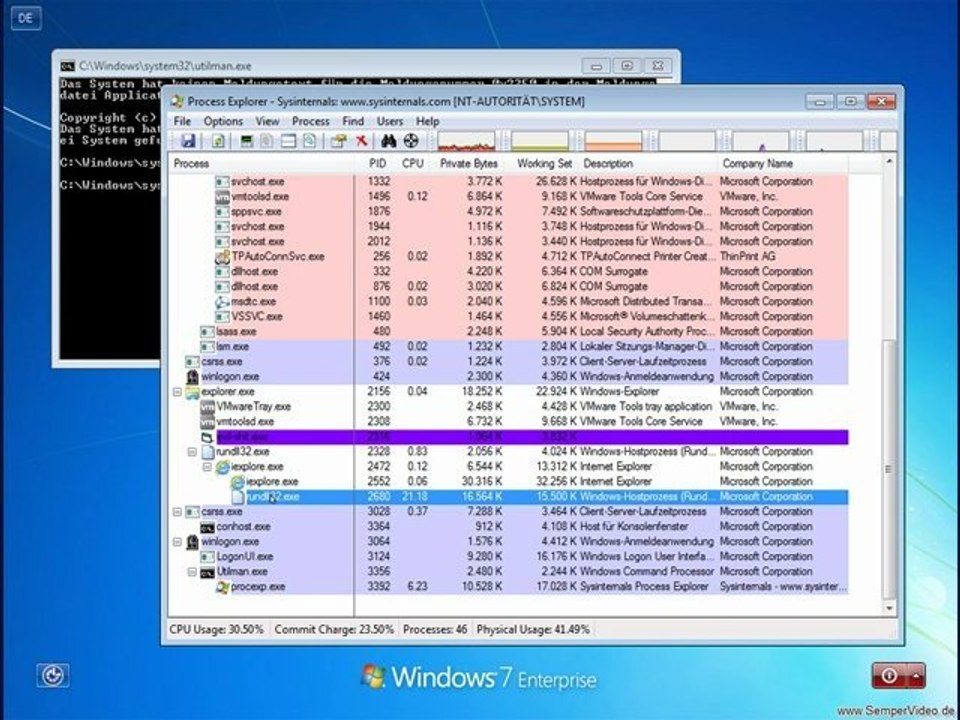Viewport: 960px width, 720px height.
Task: Open process Properties toolbar icon
Action: coord(339,141)
